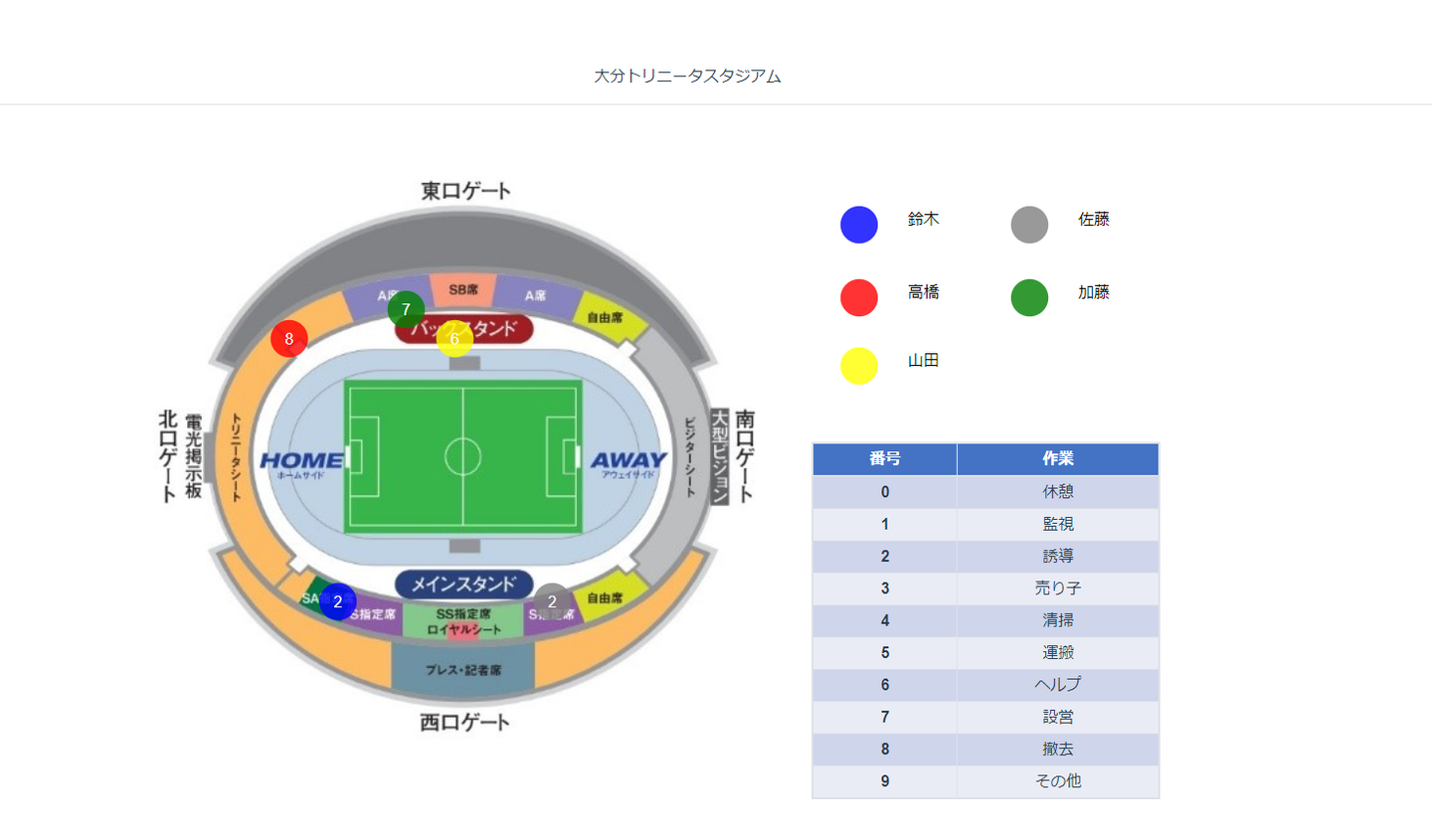Image resolution: width=1432 pixels, height=840 pixels.
Task: Click the red legend circle for 高橋
Action: coord(859,297)
